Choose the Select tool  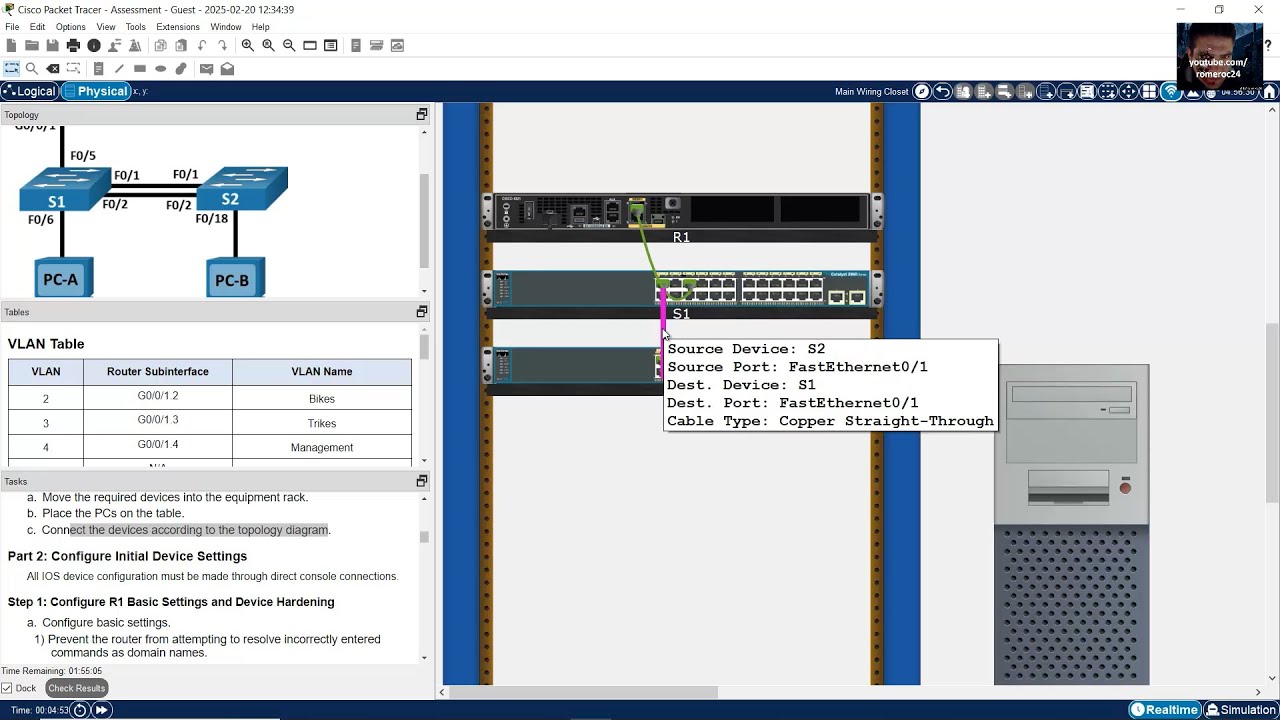[x=11, y=68]
